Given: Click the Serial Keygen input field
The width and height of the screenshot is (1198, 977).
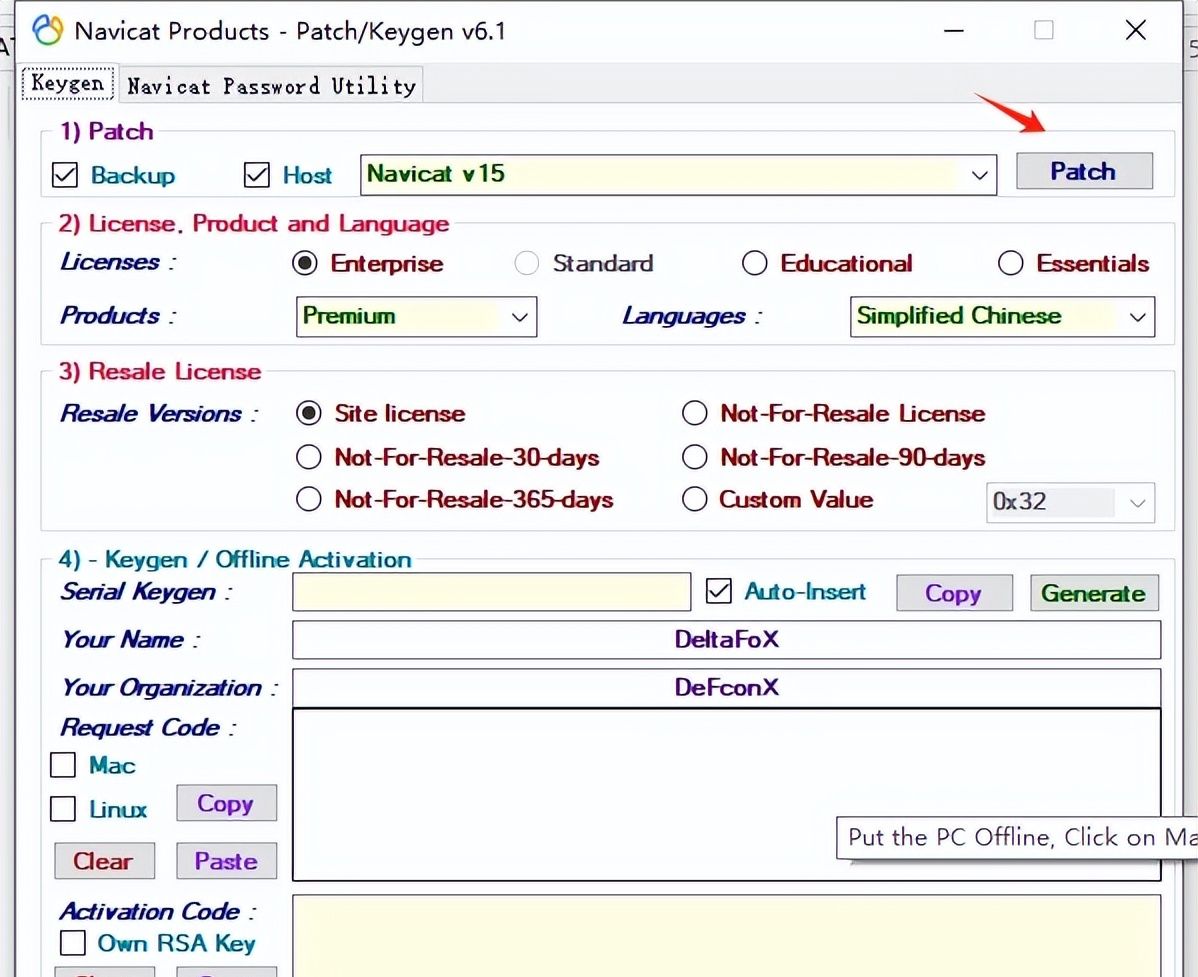Looking at the screenshot, I should tap(491, 592).
